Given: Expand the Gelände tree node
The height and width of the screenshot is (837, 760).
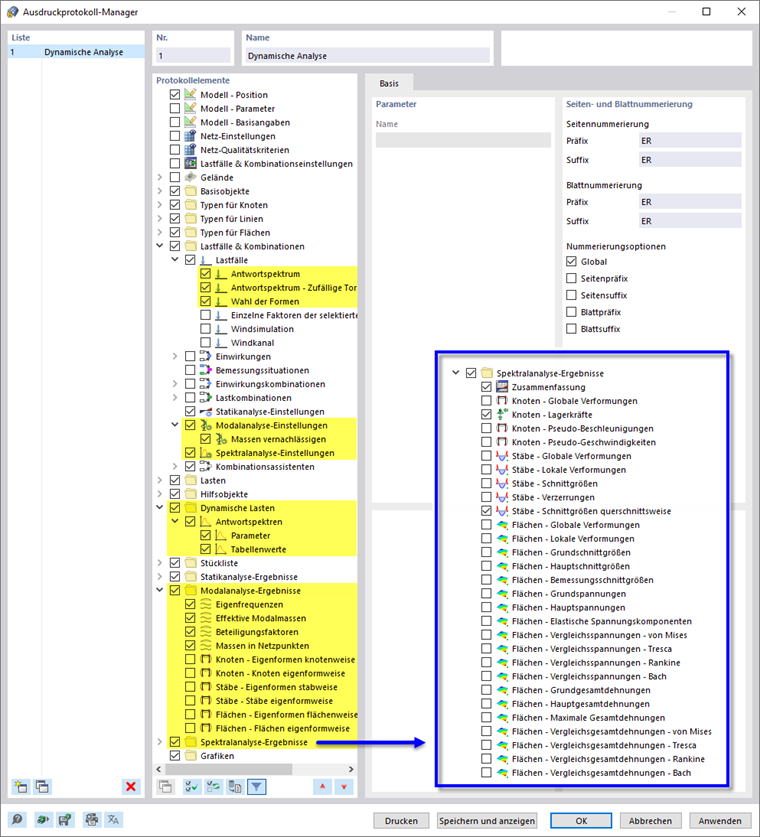Looking at the screenshot, I should 160,177.
